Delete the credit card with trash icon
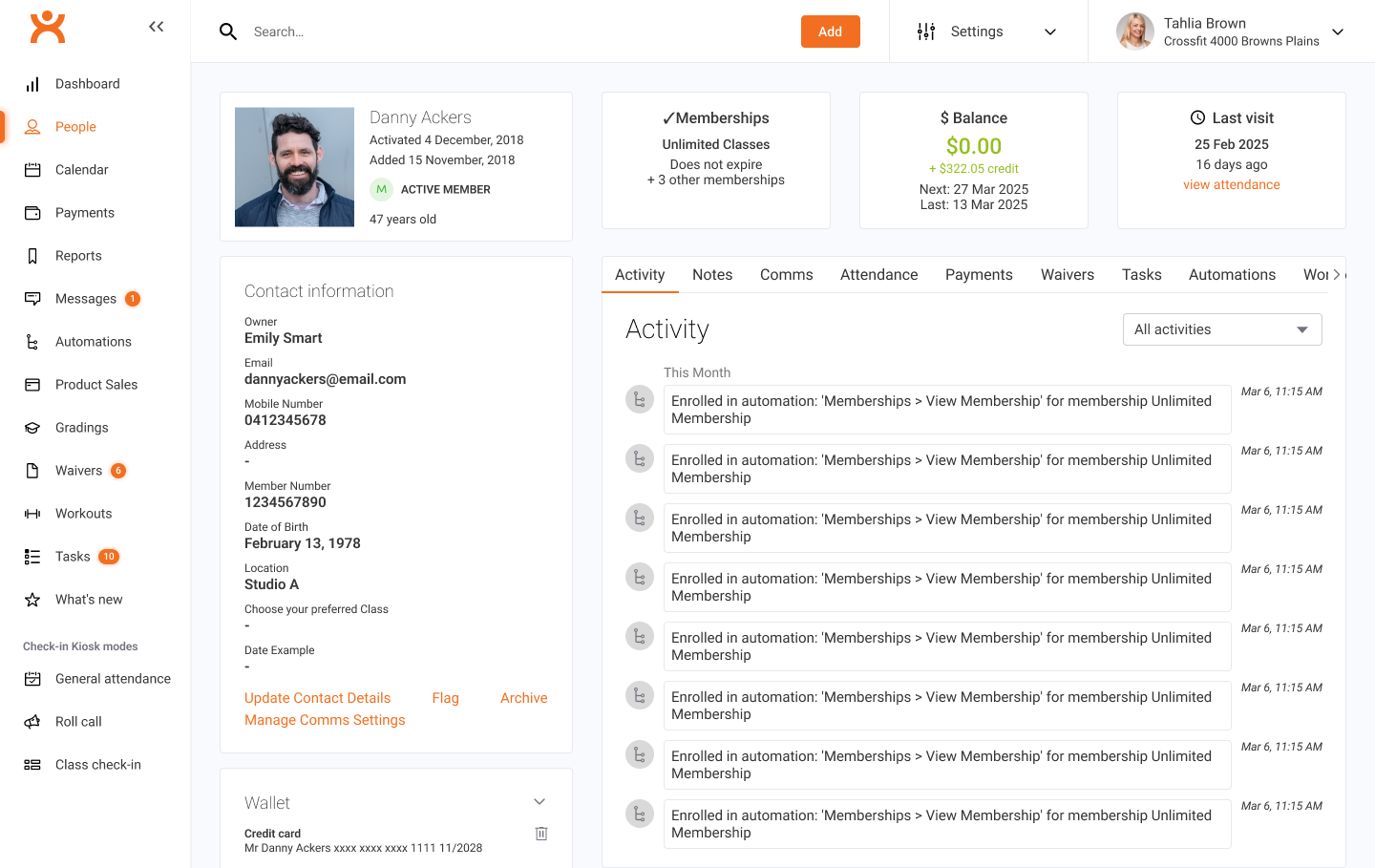This screenshot has height=868, width=1375. pyautogui.click(x=541, y=834)
